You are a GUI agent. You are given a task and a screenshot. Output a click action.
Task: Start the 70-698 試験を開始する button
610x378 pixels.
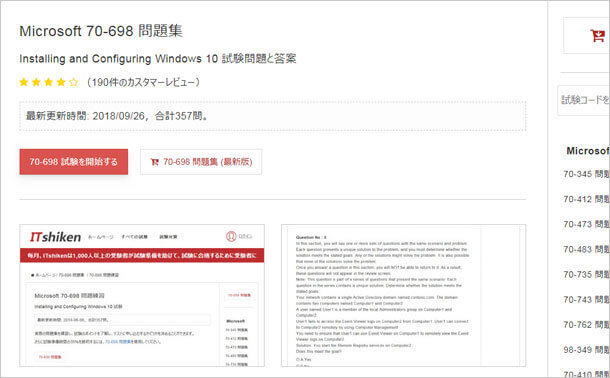[x=74, y=162]
